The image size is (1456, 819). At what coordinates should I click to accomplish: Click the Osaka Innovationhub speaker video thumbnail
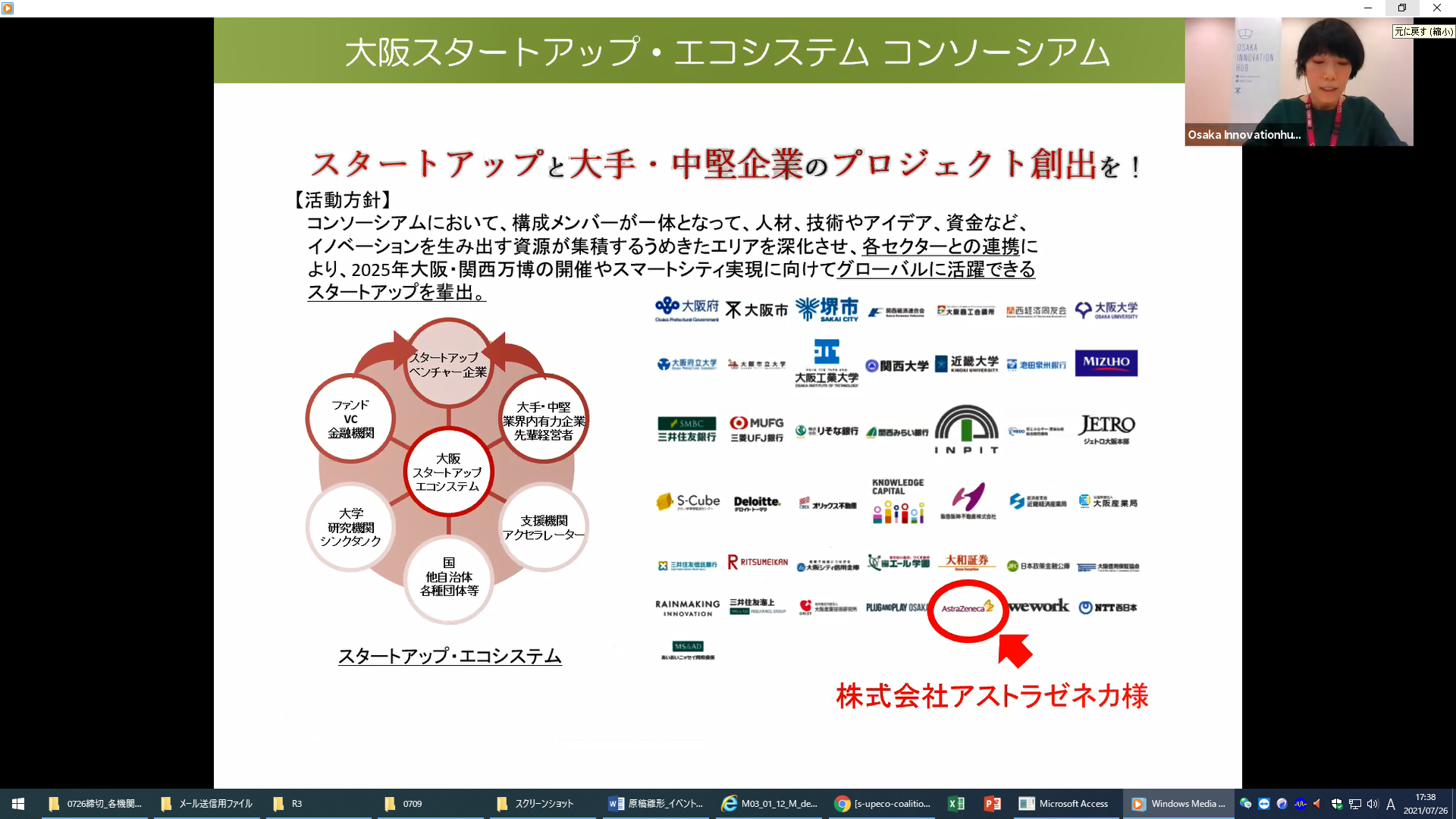point(1298,82)
